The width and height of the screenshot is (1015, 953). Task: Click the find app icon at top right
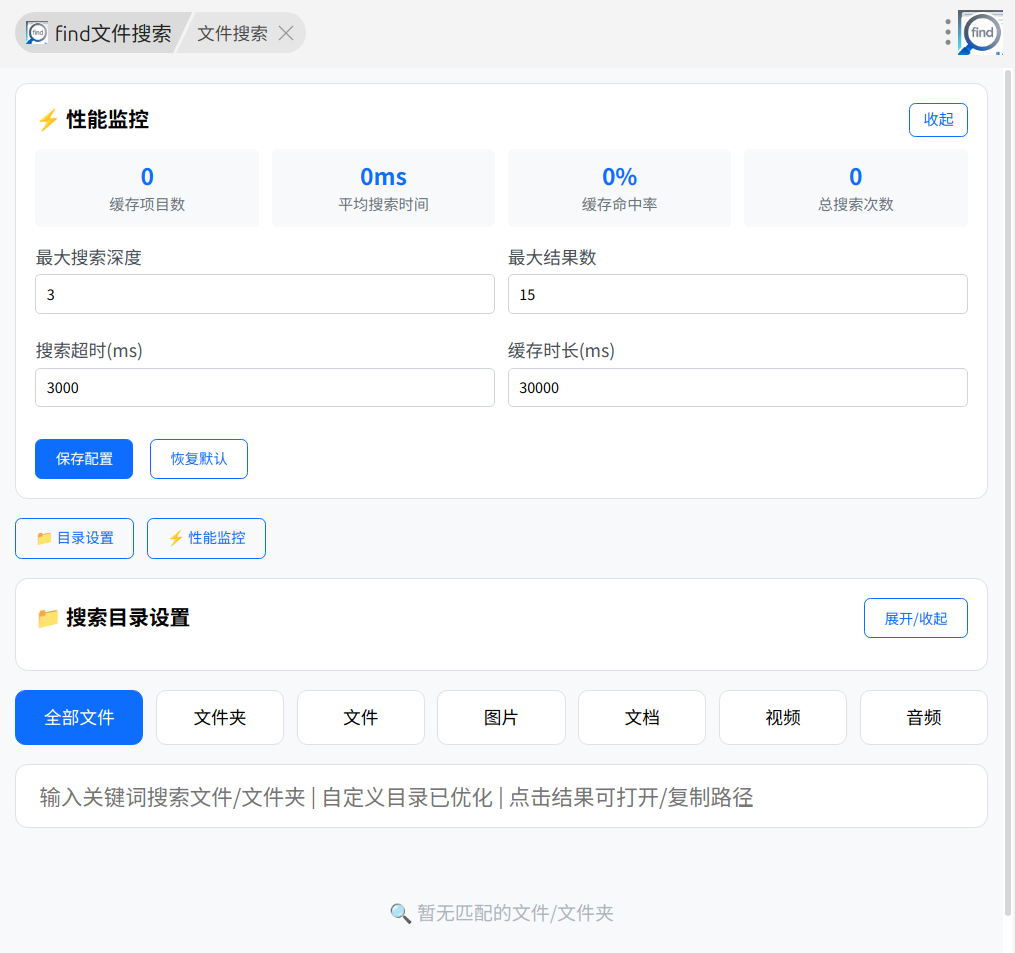(981, 32)
